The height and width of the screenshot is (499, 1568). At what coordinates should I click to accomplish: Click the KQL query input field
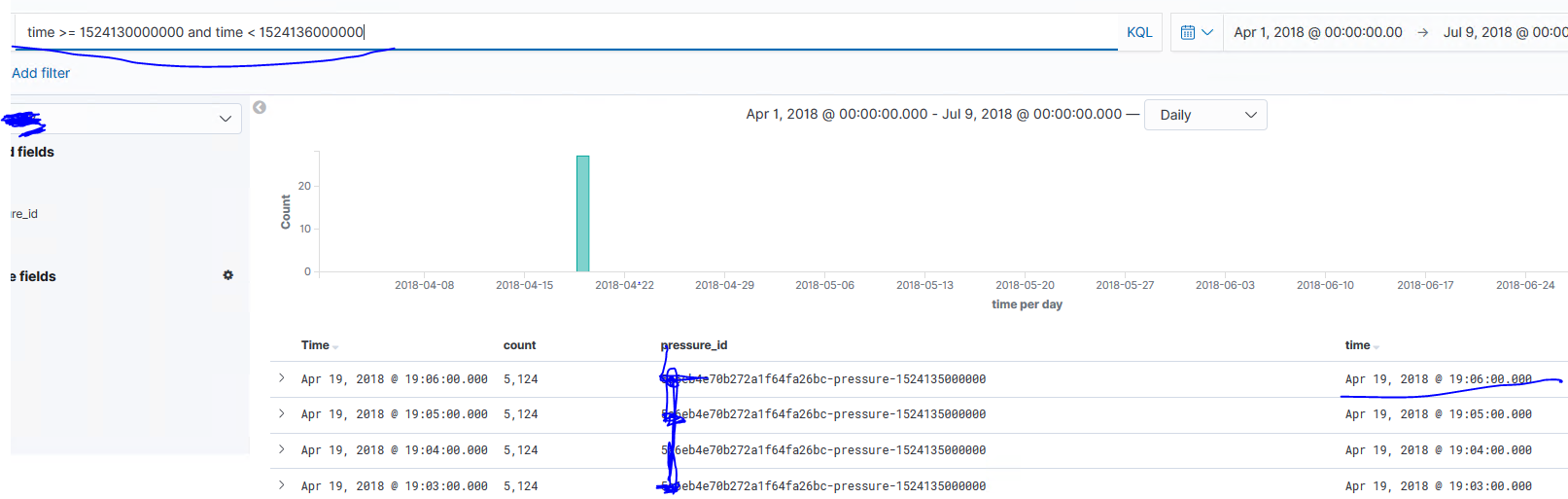(x=565, y=32)
